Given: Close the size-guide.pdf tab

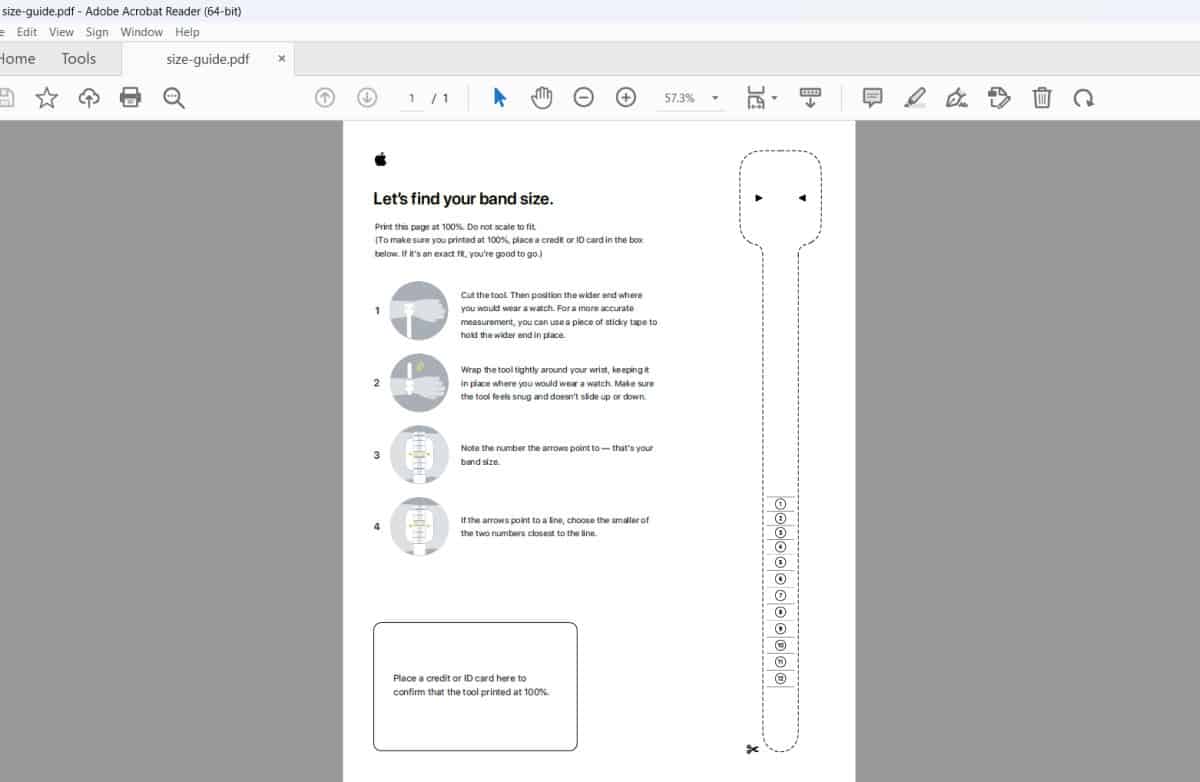Looking at the screenshot, I should (x=282, y=59).
